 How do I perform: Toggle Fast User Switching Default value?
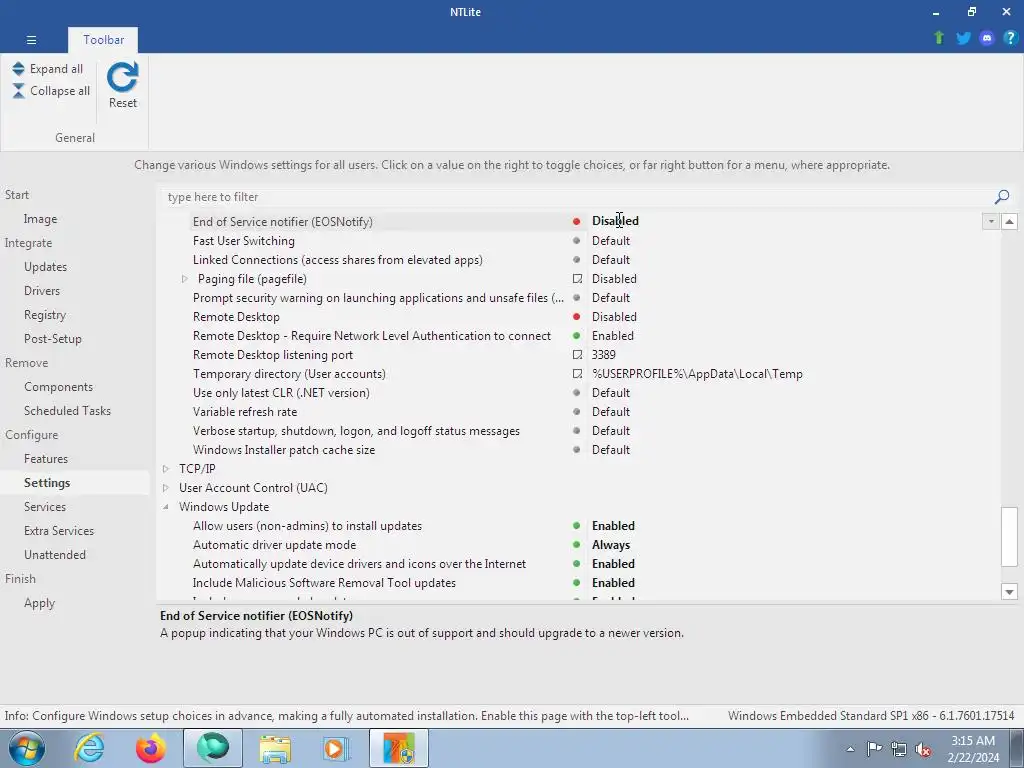pyautogui.click(x=611, y=241)
